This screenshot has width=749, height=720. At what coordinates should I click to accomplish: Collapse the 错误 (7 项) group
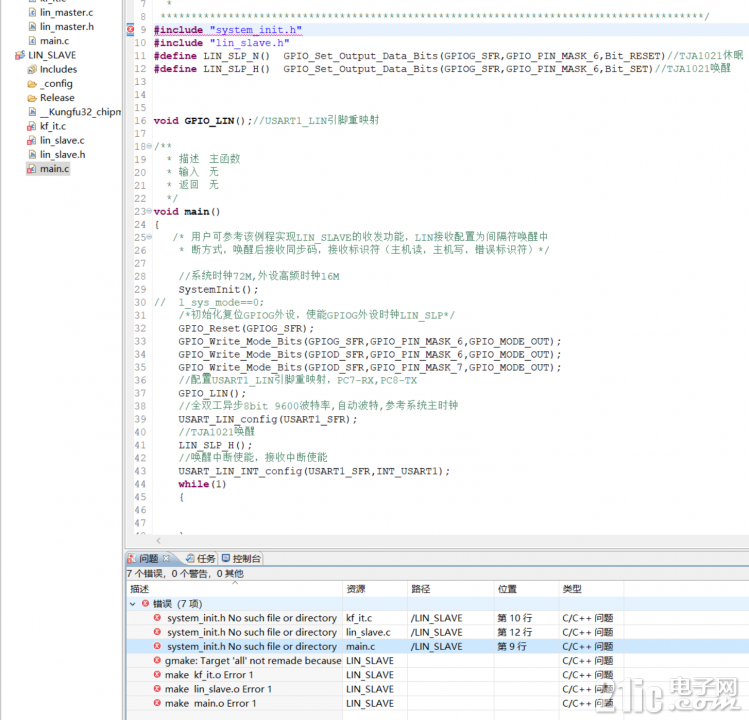[133, 604]
